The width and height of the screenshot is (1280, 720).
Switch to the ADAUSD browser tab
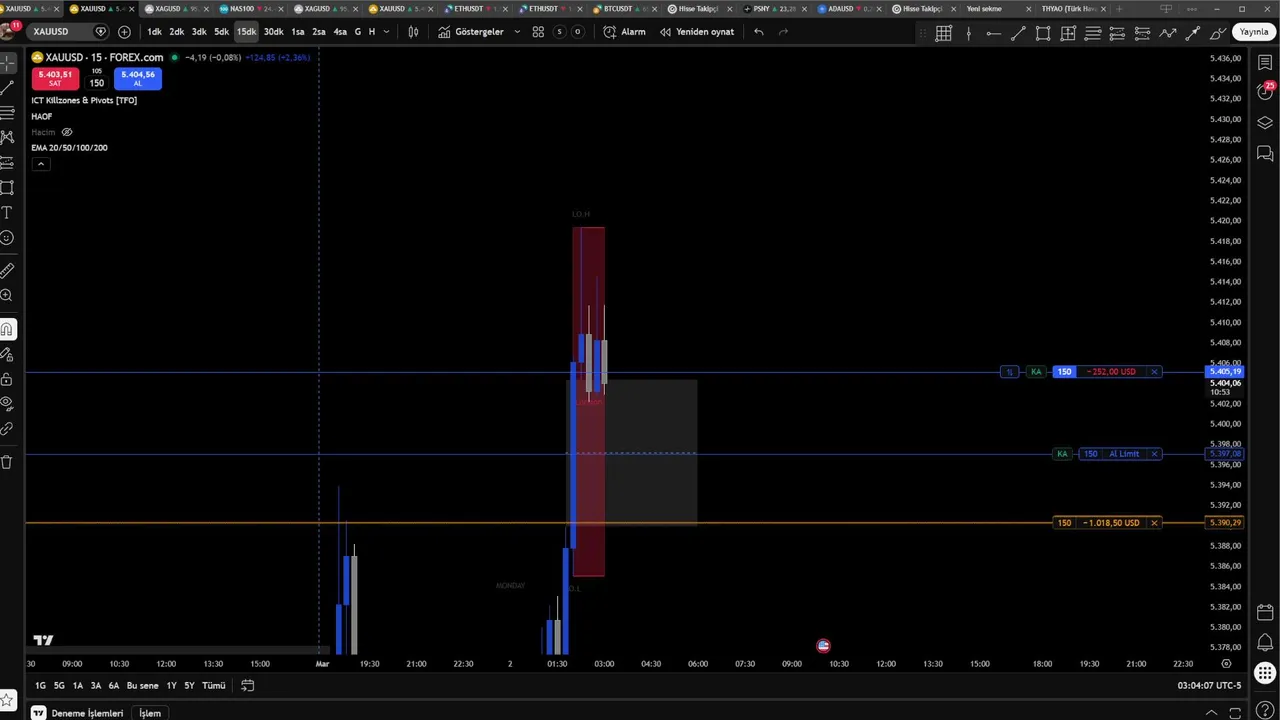click(x=852, y=8)
